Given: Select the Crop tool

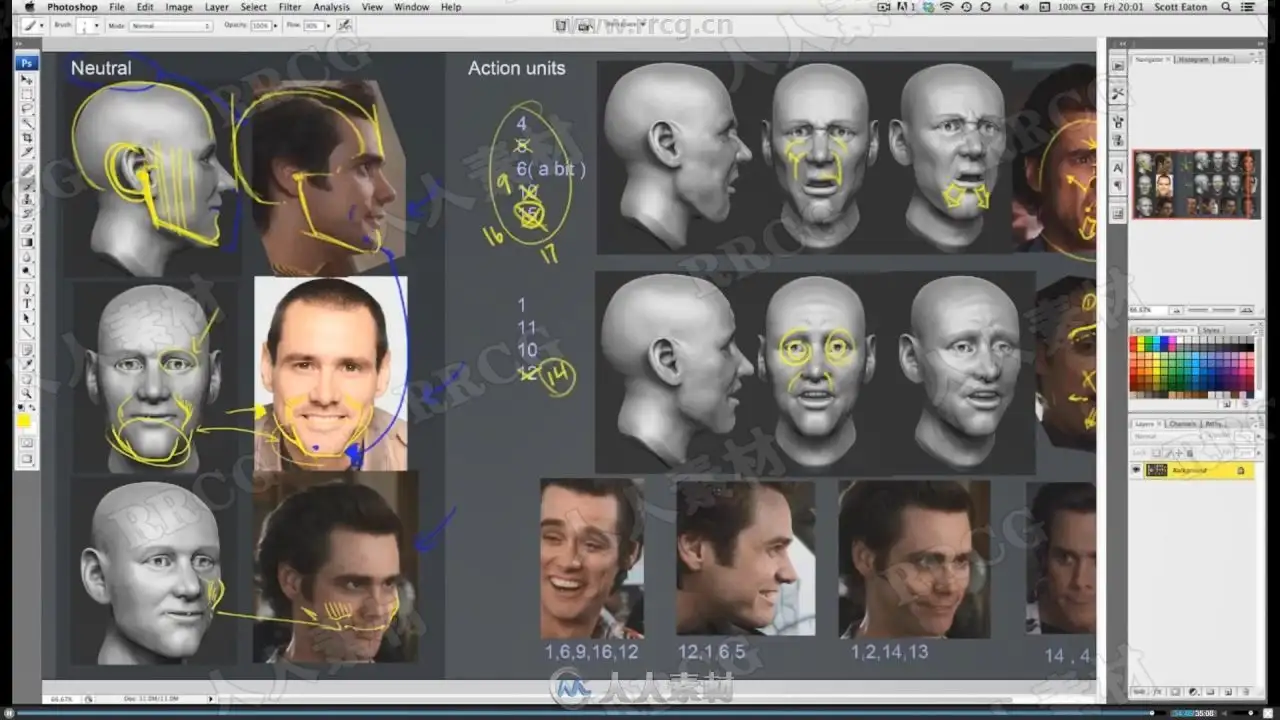Looking at the screenshot, I should coord(27,136).
